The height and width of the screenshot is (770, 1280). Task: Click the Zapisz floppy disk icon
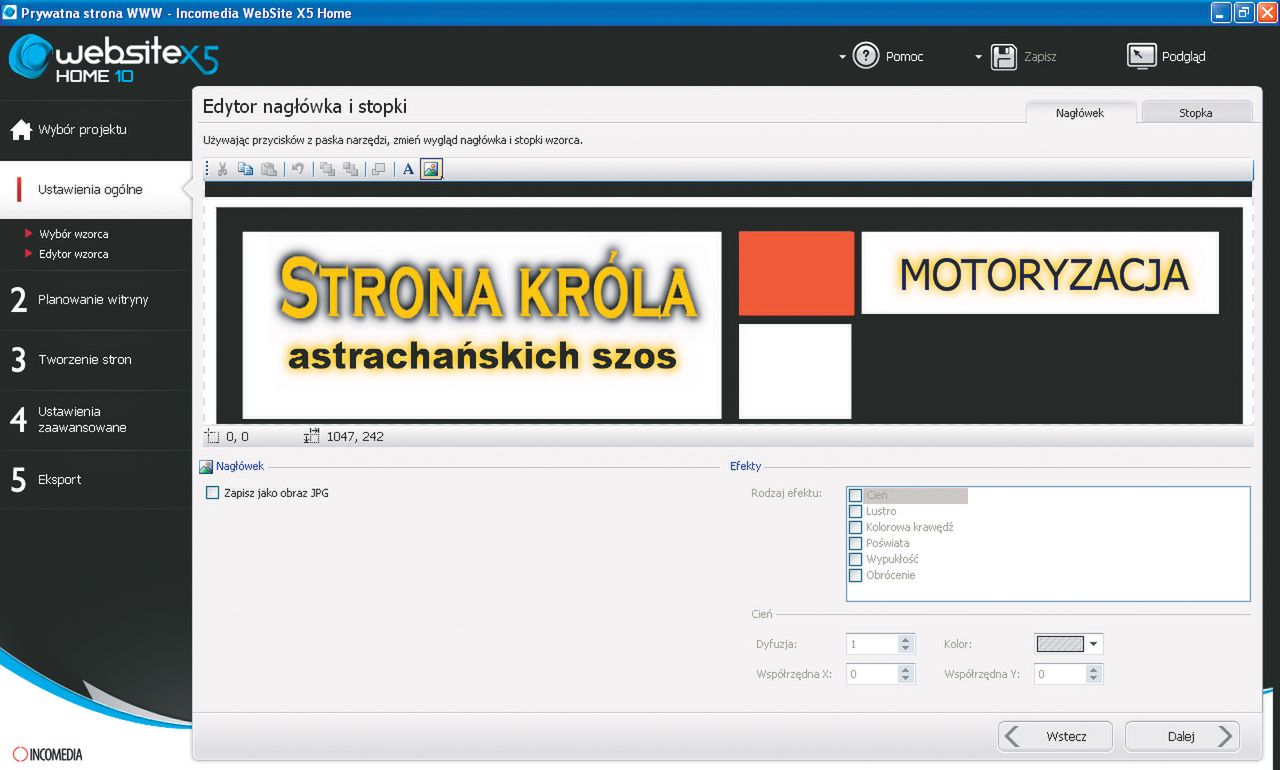pos(1004,56)
